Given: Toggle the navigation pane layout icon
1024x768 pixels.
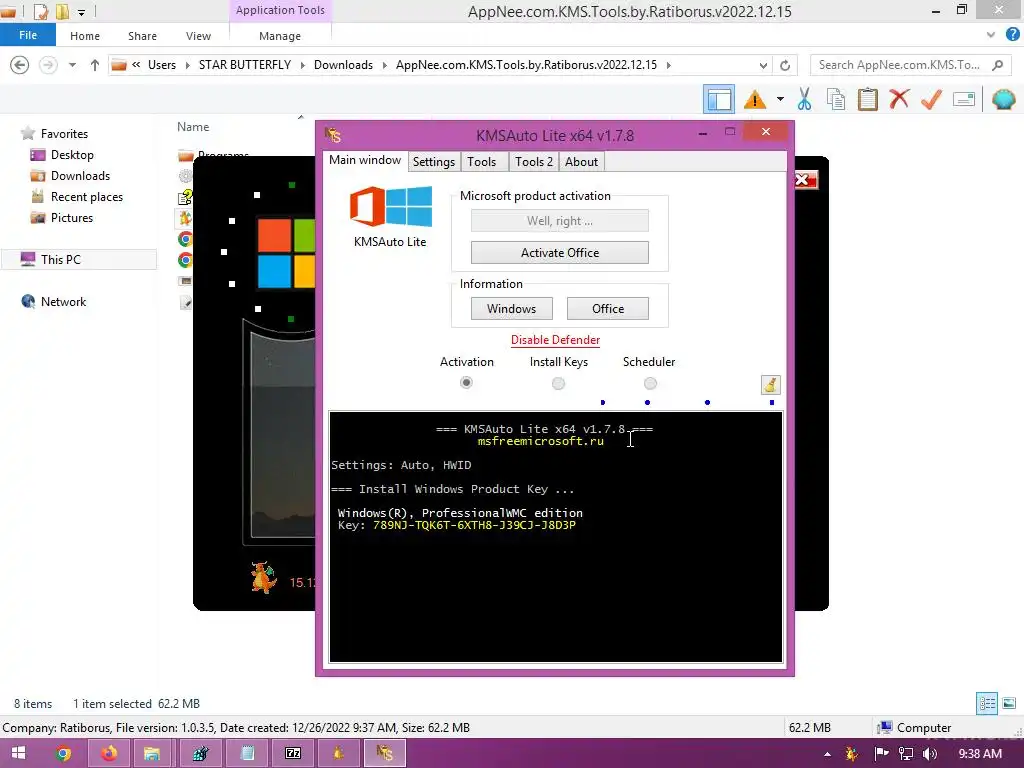Looking at the screenshot, I should (718, 100).
